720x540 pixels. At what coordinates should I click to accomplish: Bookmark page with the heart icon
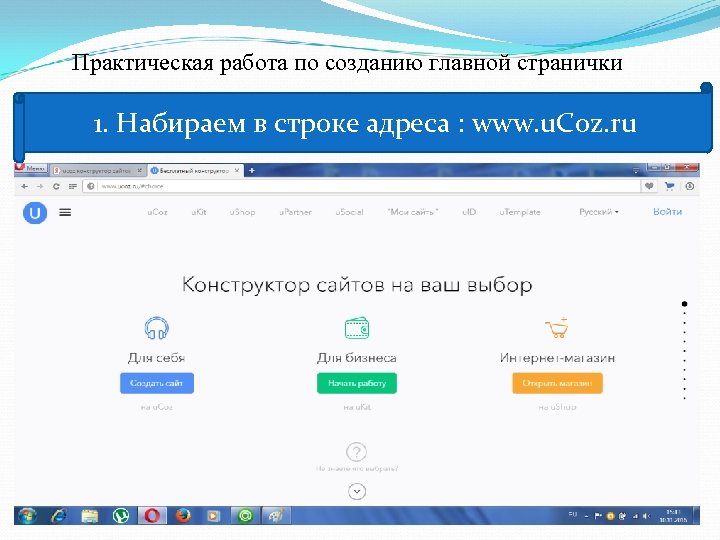coord(649,186)
